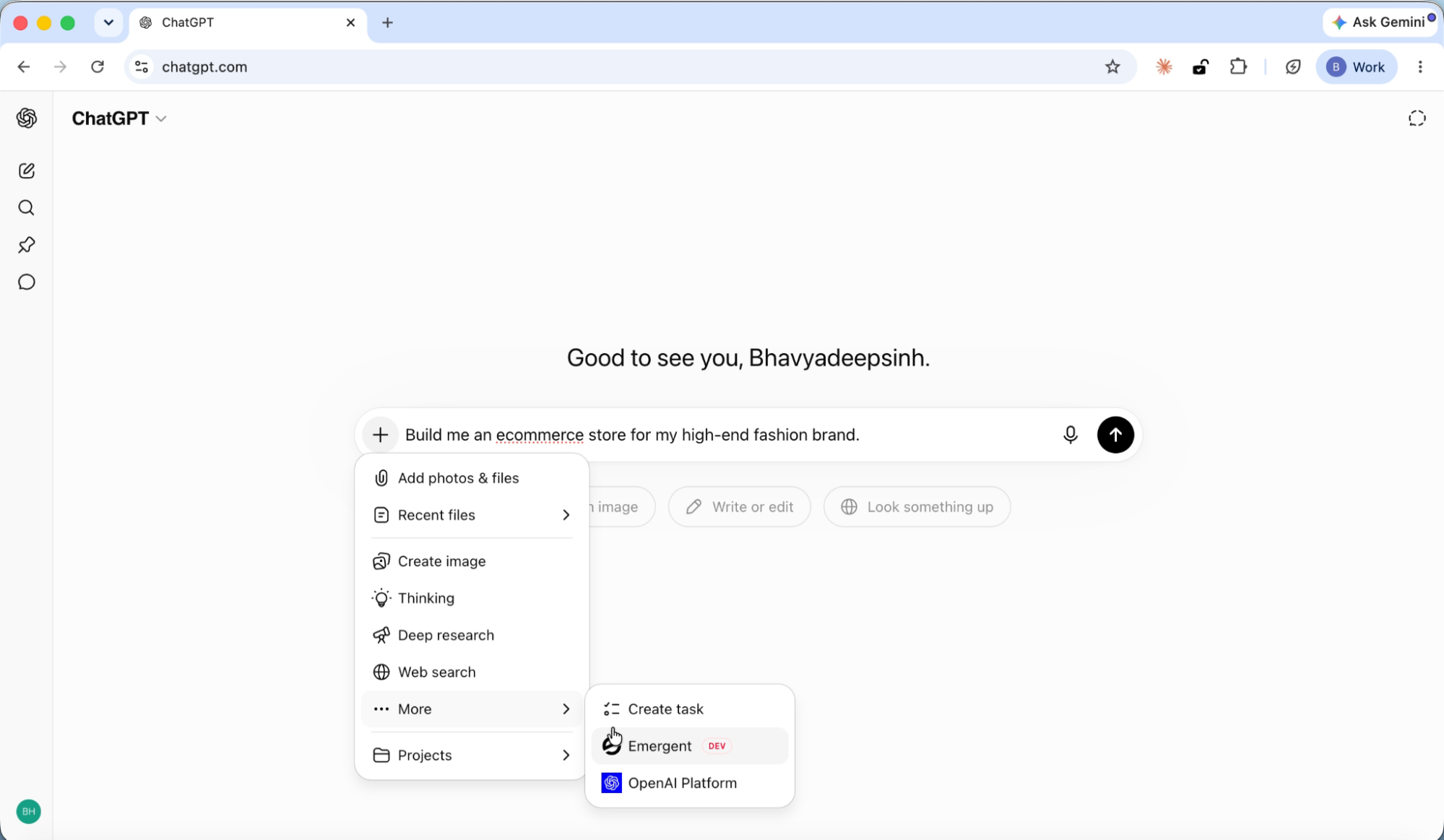
Task: Select the ChatGPT browser tab
Action: (248, 22)
